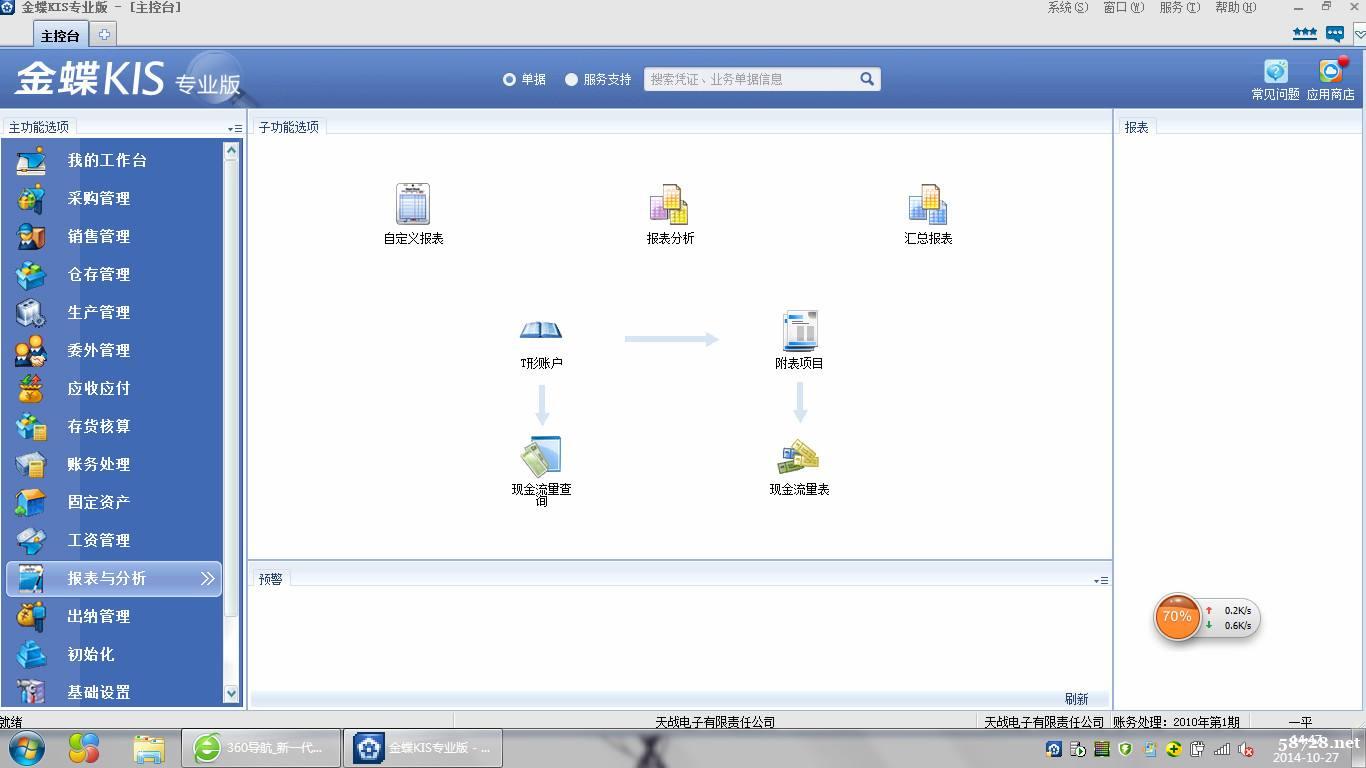Expand the top-right toolbar chevron
Image resolution: width=1366 pixels, height=768 pixels.
point(1359,34)
